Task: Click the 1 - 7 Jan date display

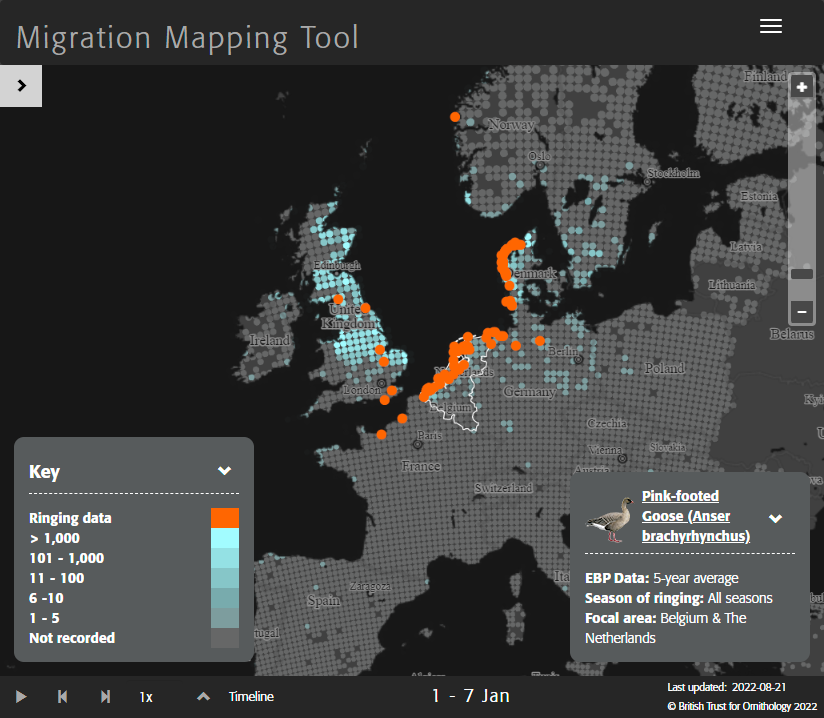Action: tap(470, 695)
